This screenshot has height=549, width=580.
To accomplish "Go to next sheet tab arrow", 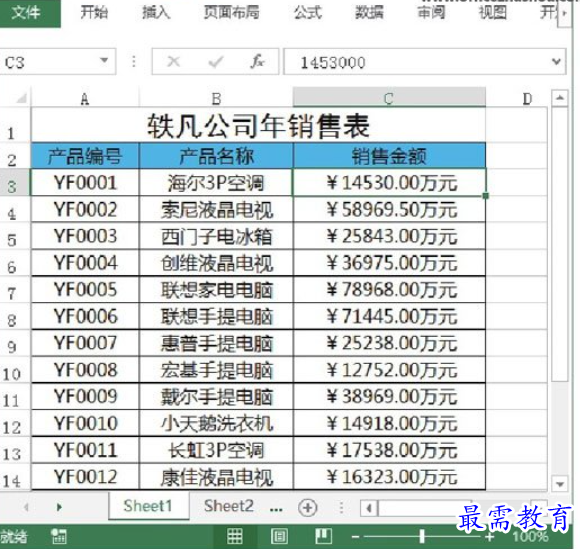I will point(59,507).
